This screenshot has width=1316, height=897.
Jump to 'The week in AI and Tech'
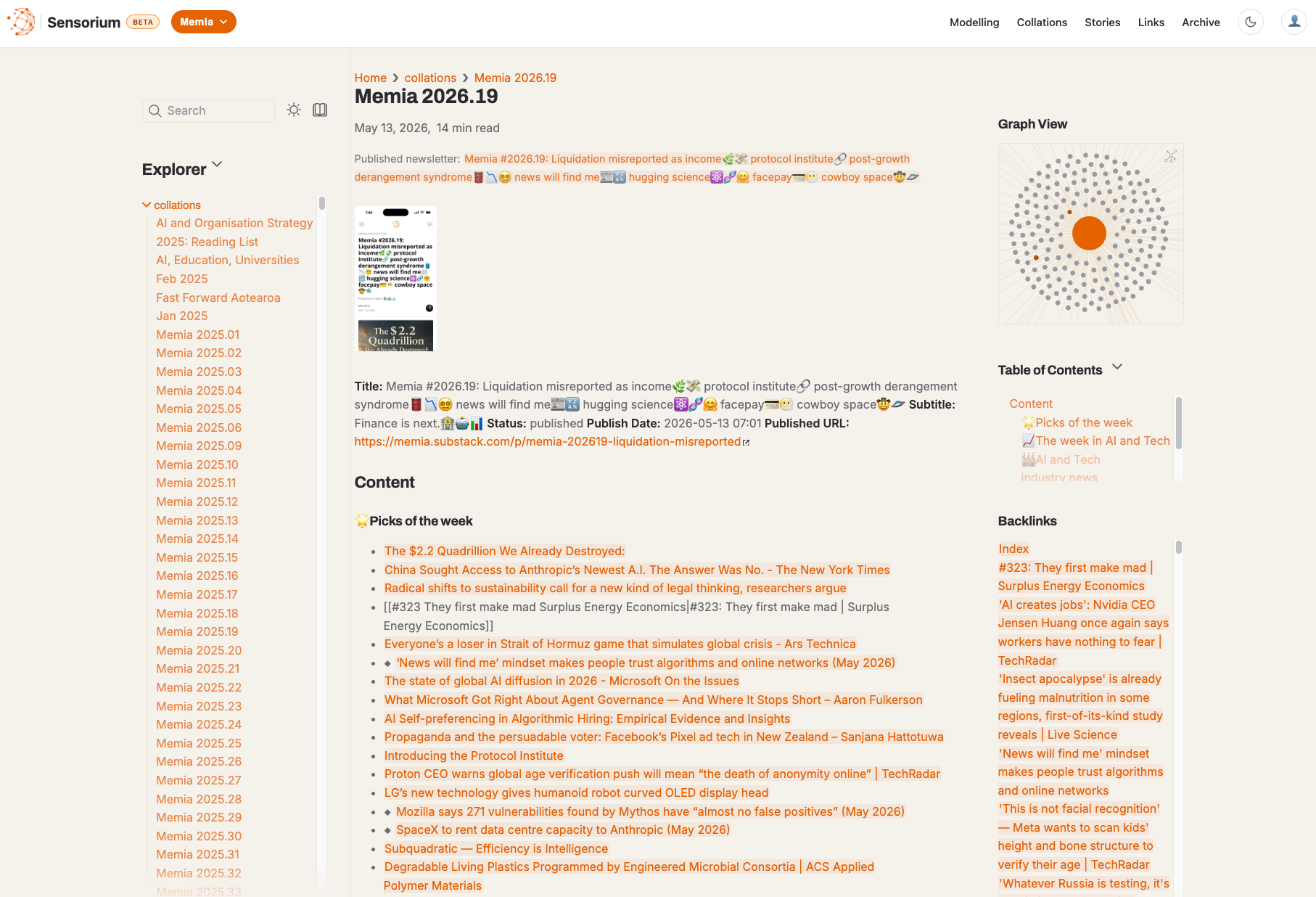click(1095, 441)
